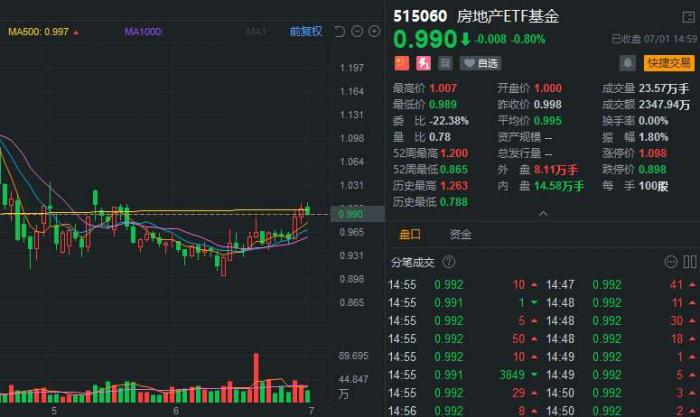Viewport: 700px width, 417px height.
Task: Click the change percent -0.80%
Action: [x=529, y=39]
